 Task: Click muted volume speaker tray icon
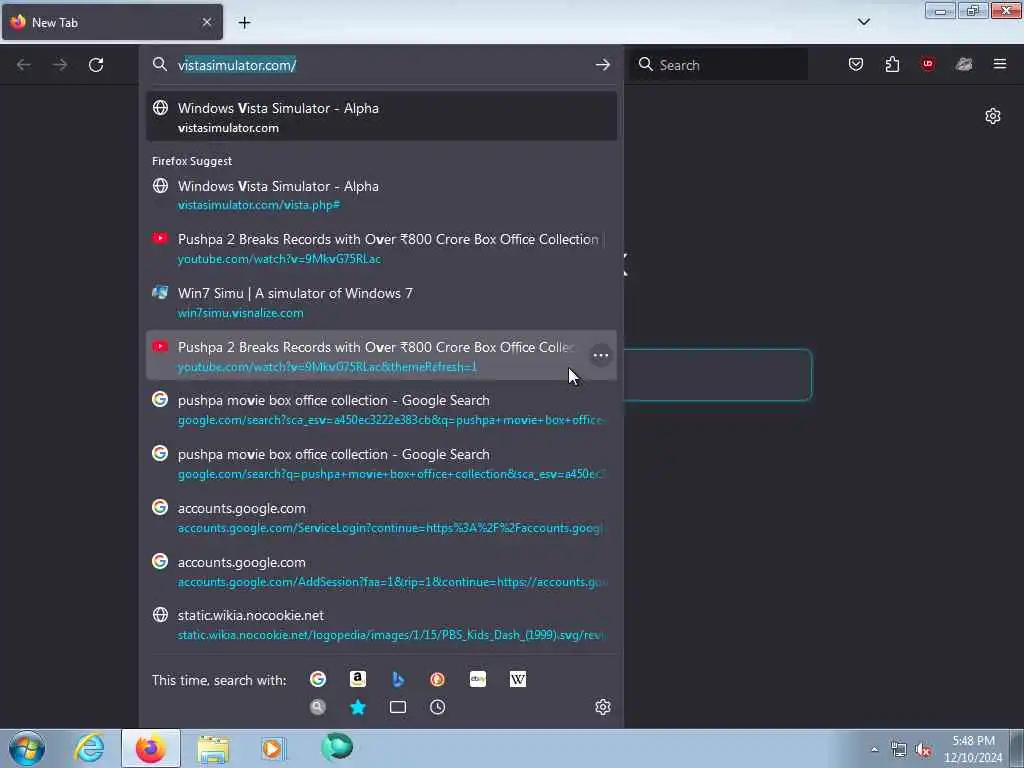[x=923, y=750]
